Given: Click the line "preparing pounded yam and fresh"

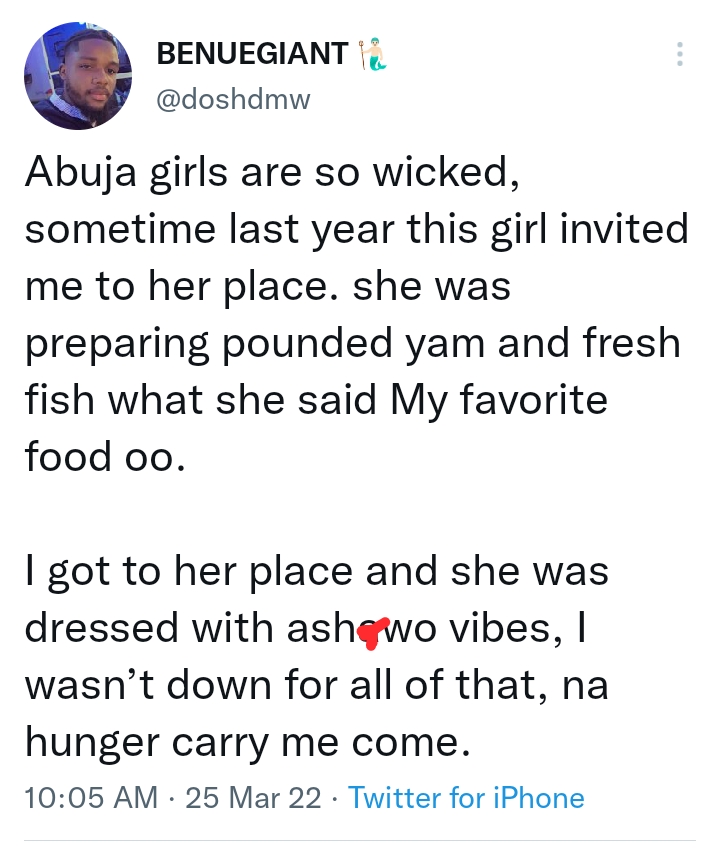Looking at the screenshot, I should [352, 343].
